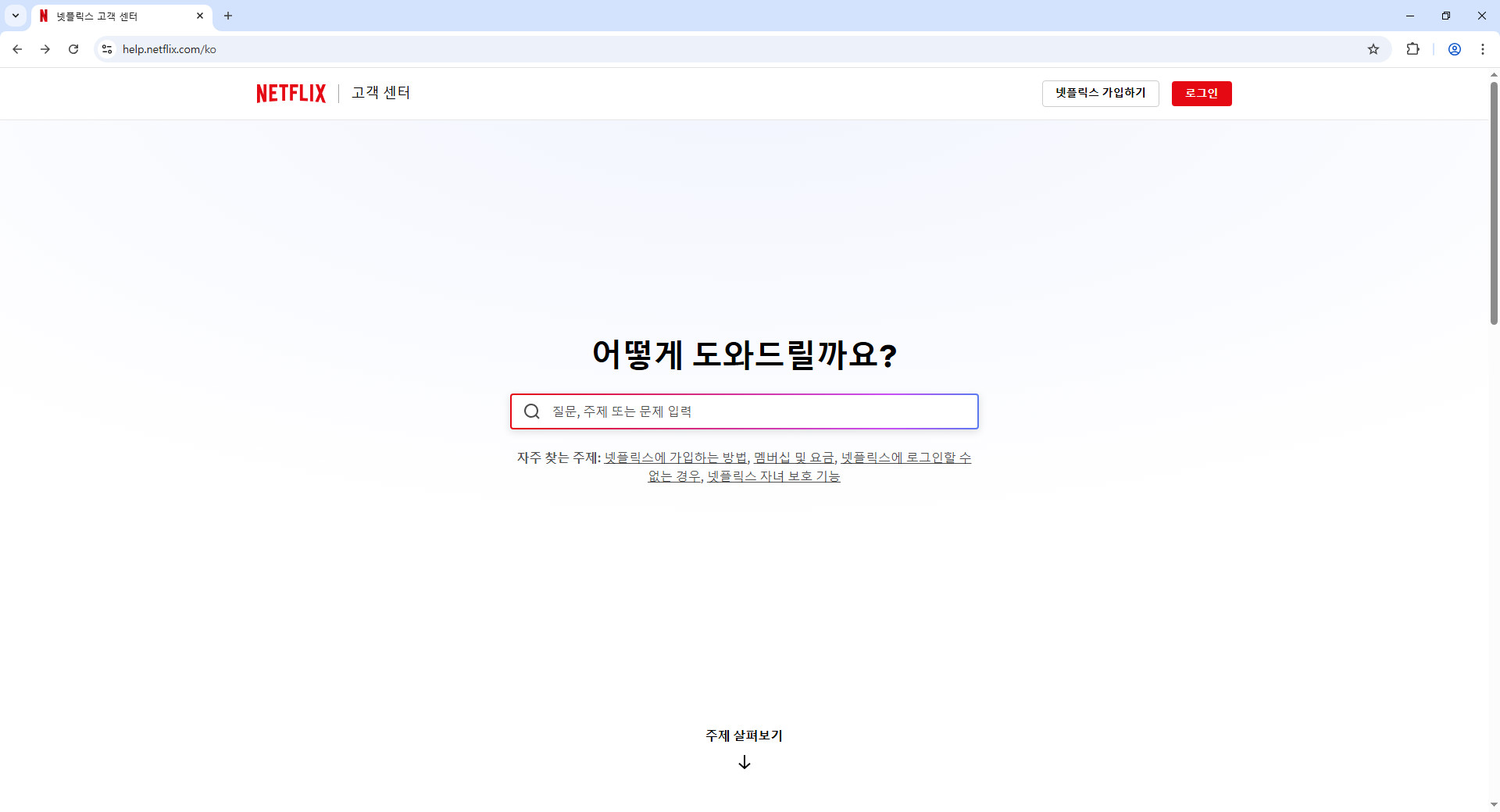
Task: Open the 넷플릭스 자녀 보호 기능 link
Action: click(773, 476)
